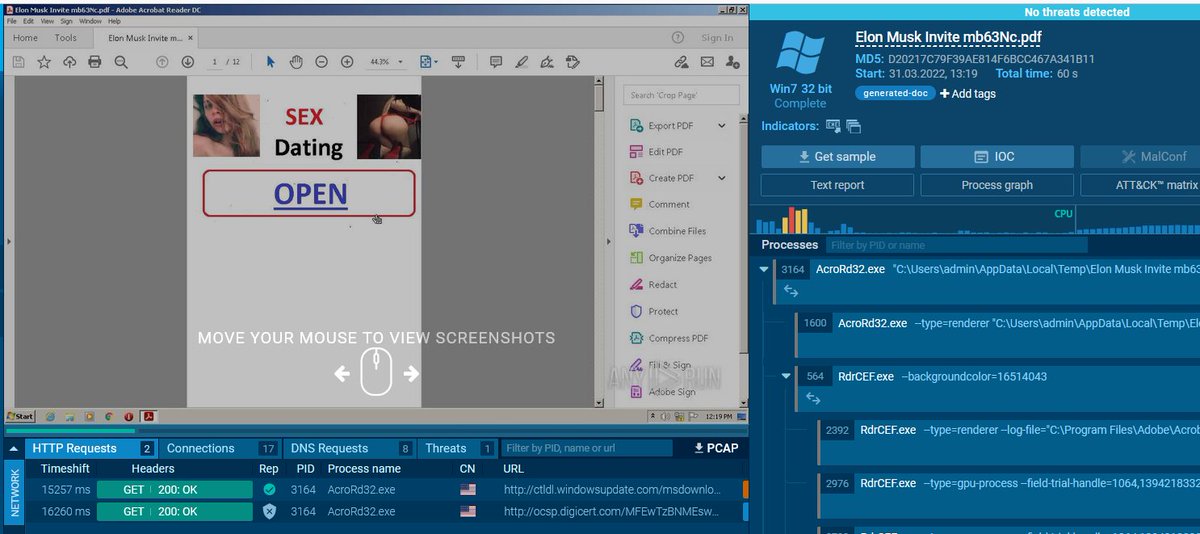Select the HTTP Requests tab
This screenshot has width=1200, height=534.
[x=90, y=448]
